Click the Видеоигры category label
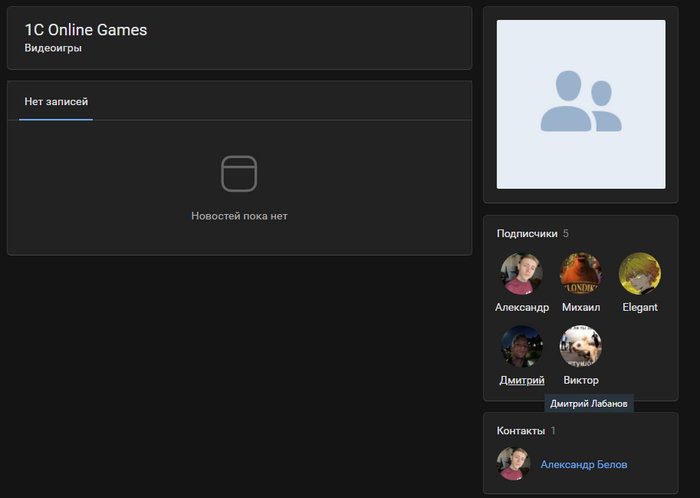 [53, 48]
